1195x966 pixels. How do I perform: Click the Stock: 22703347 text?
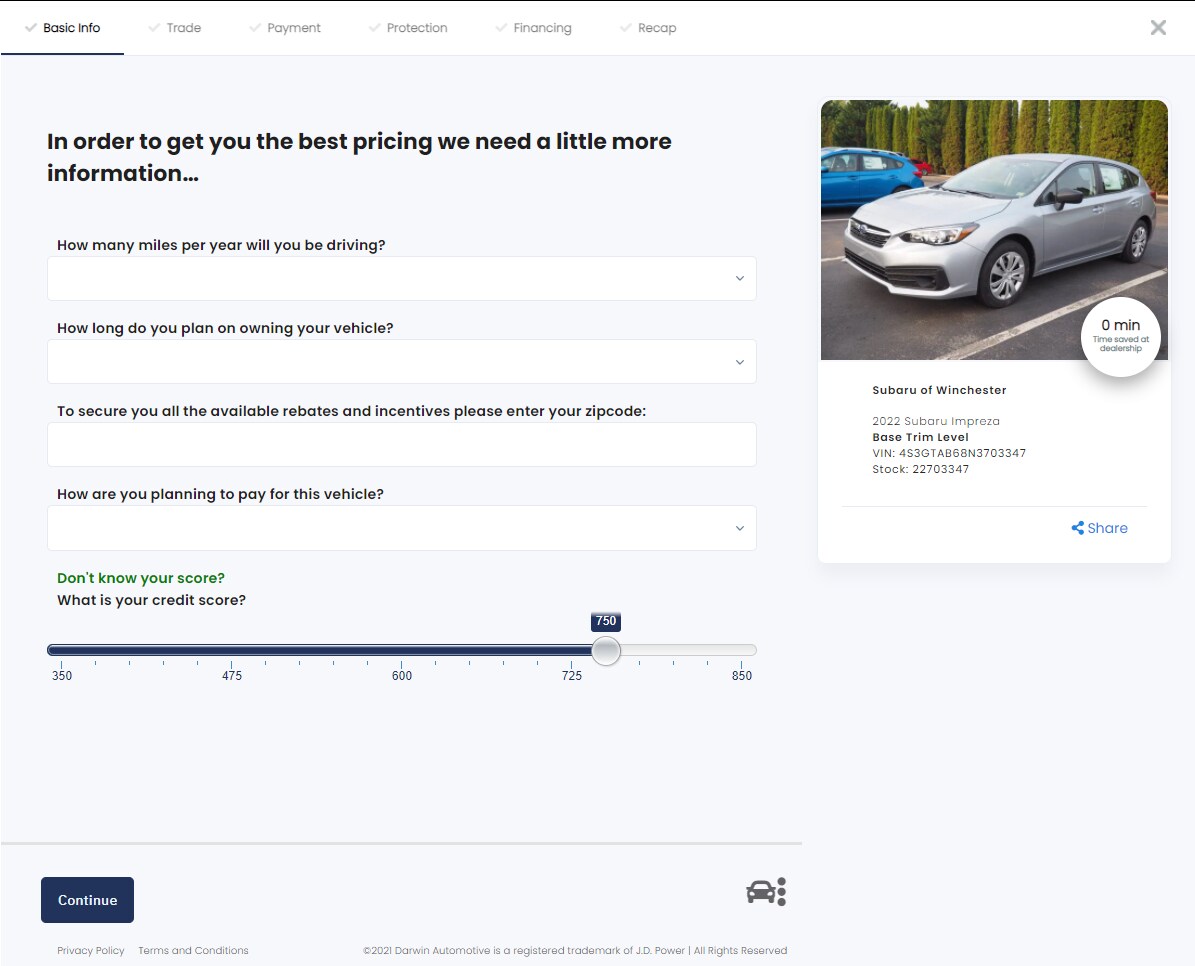click(921, 469)
